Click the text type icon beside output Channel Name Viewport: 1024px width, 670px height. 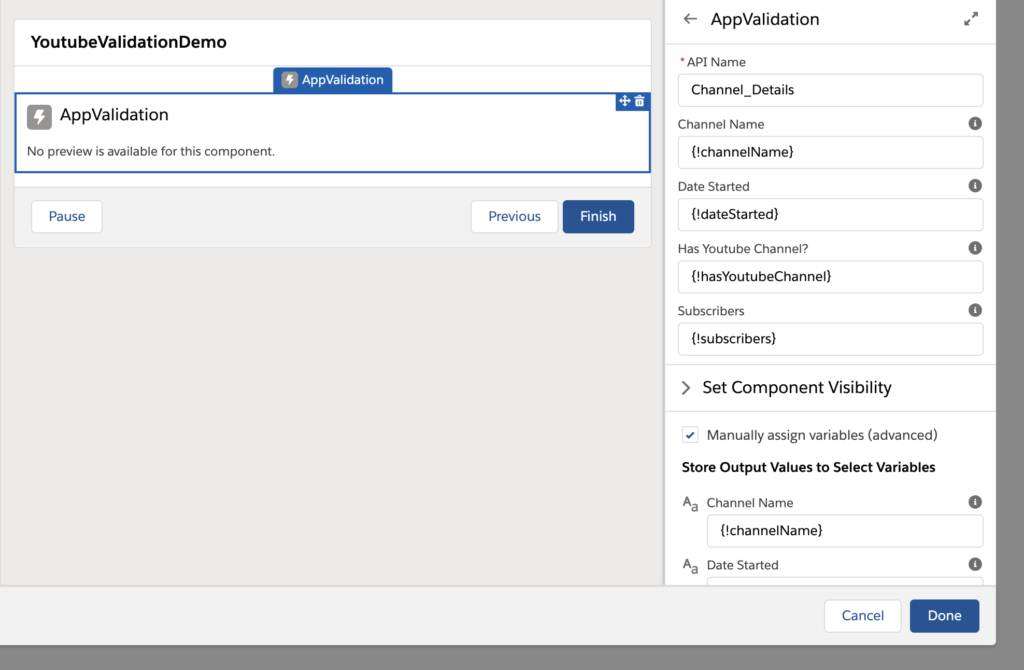coord(690,503)
